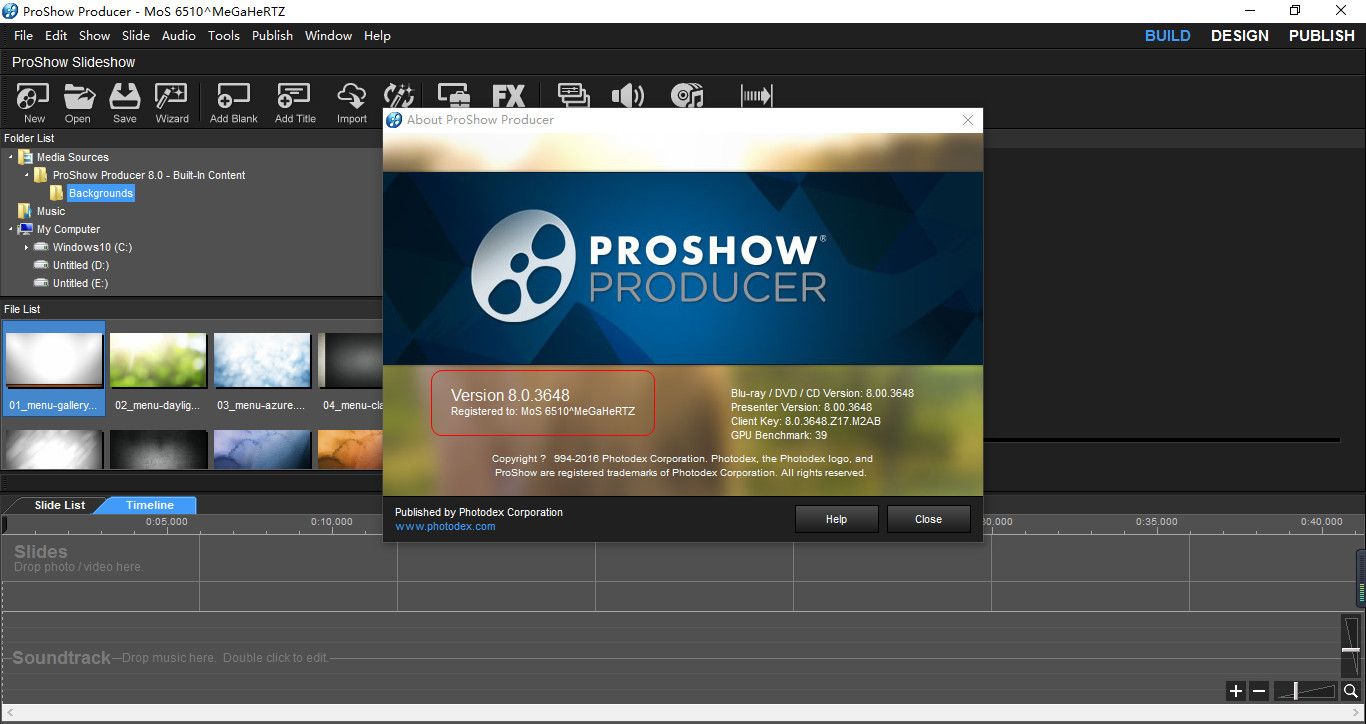Open the File menu
Screen dimensions: 1366x724
coord(23,35)
